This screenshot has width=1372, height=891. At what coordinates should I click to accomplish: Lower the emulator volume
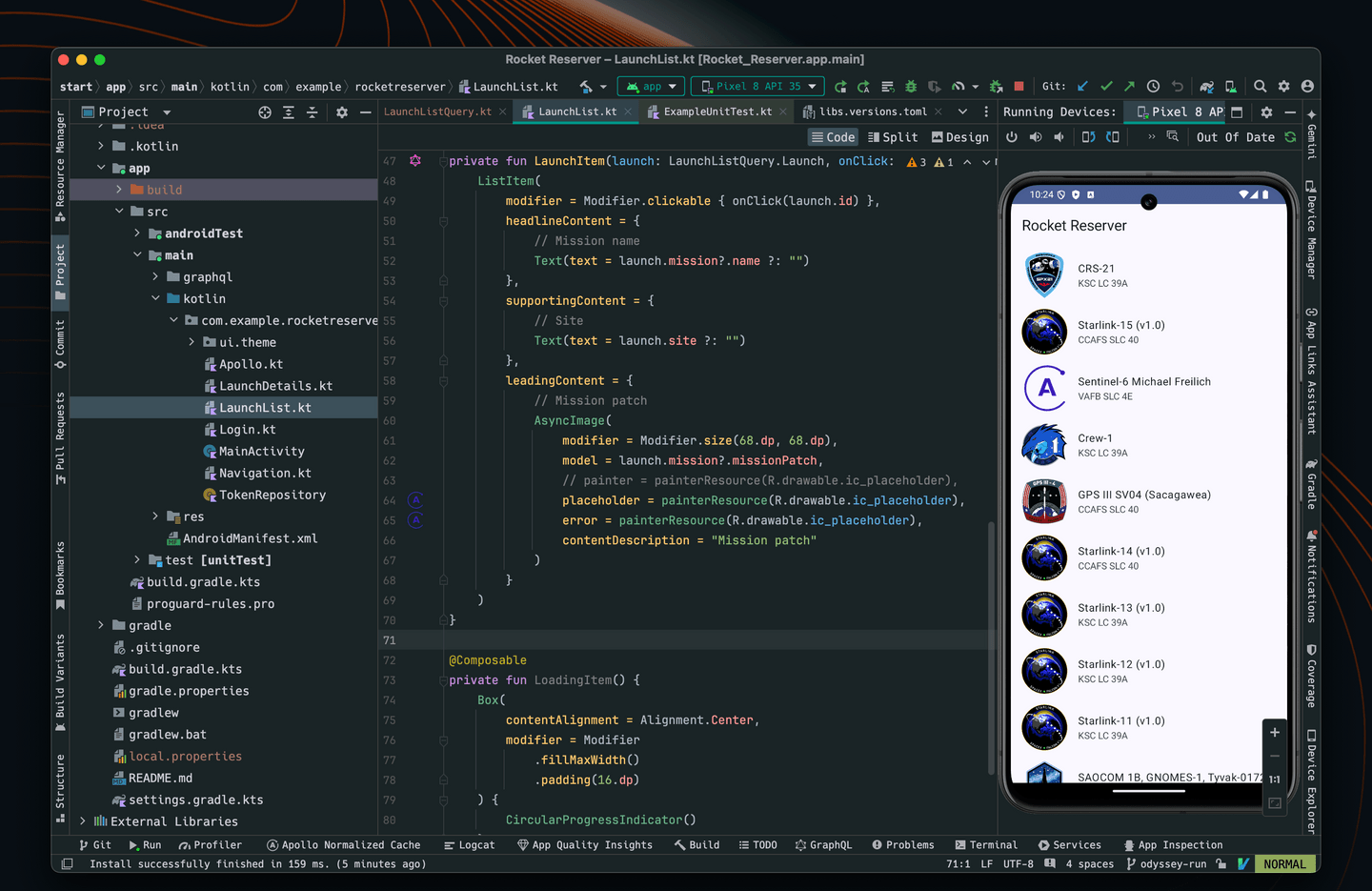1058,136
